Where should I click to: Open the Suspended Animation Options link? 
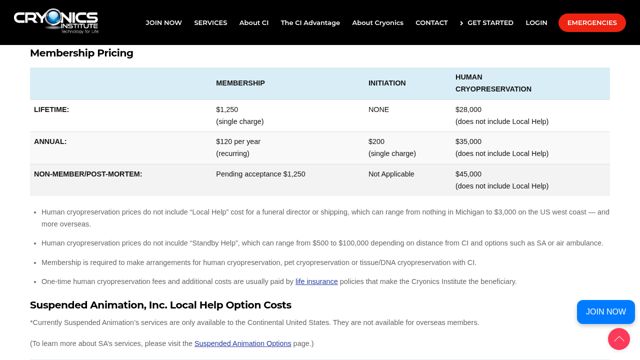coord(242,344)
